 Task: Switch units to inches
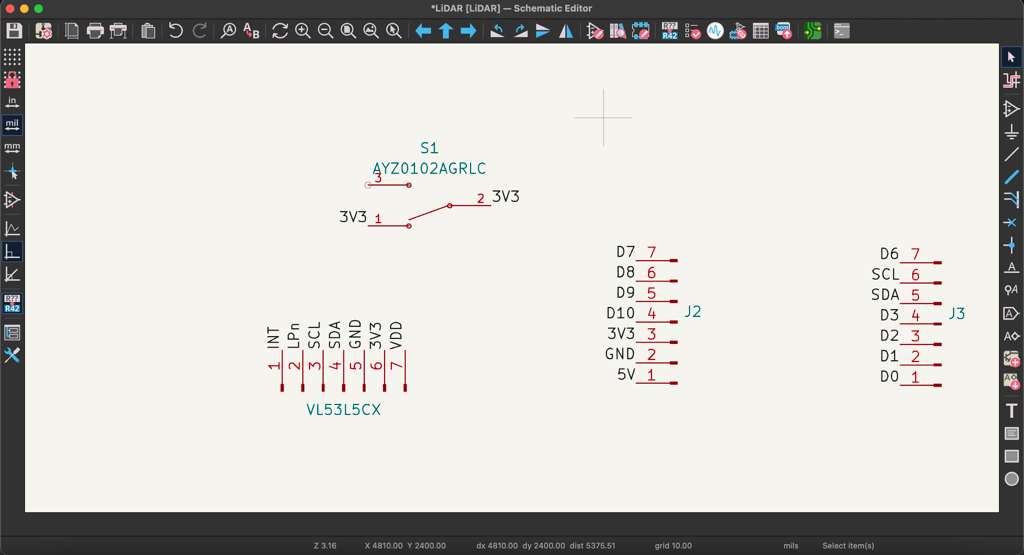click(12, 102)
